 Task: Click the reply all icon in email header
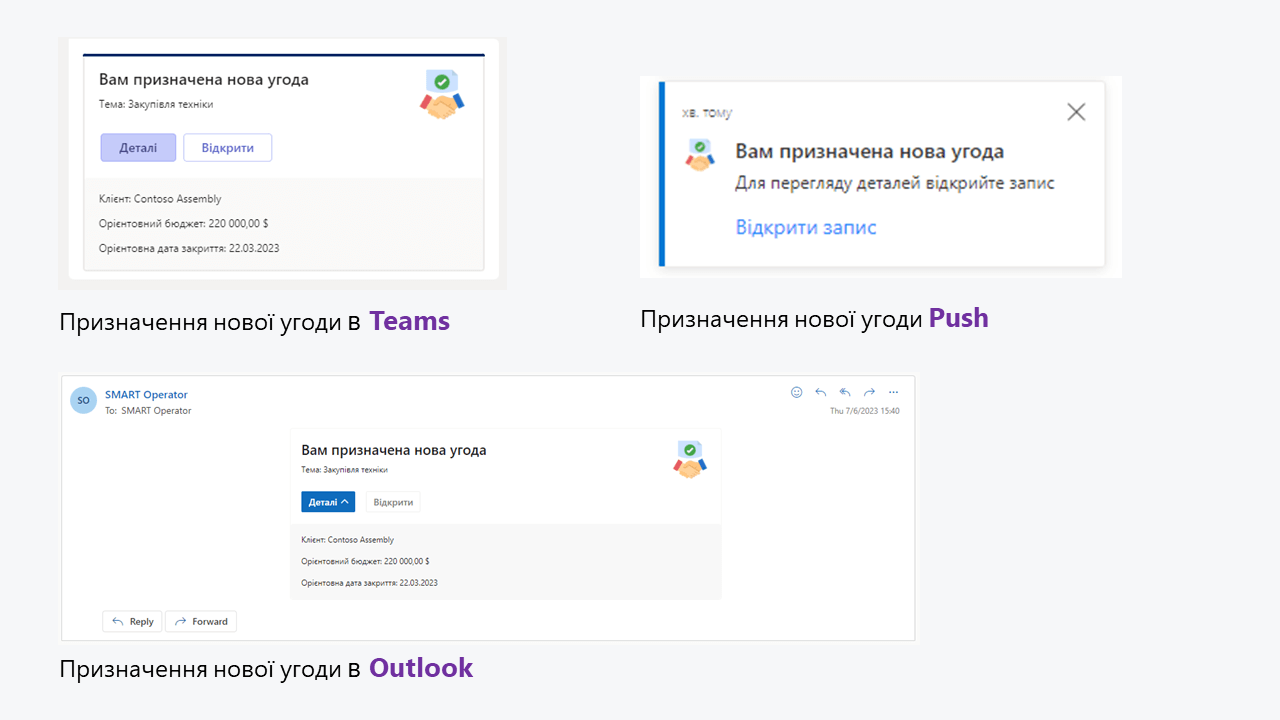click(x=845, y=392)
